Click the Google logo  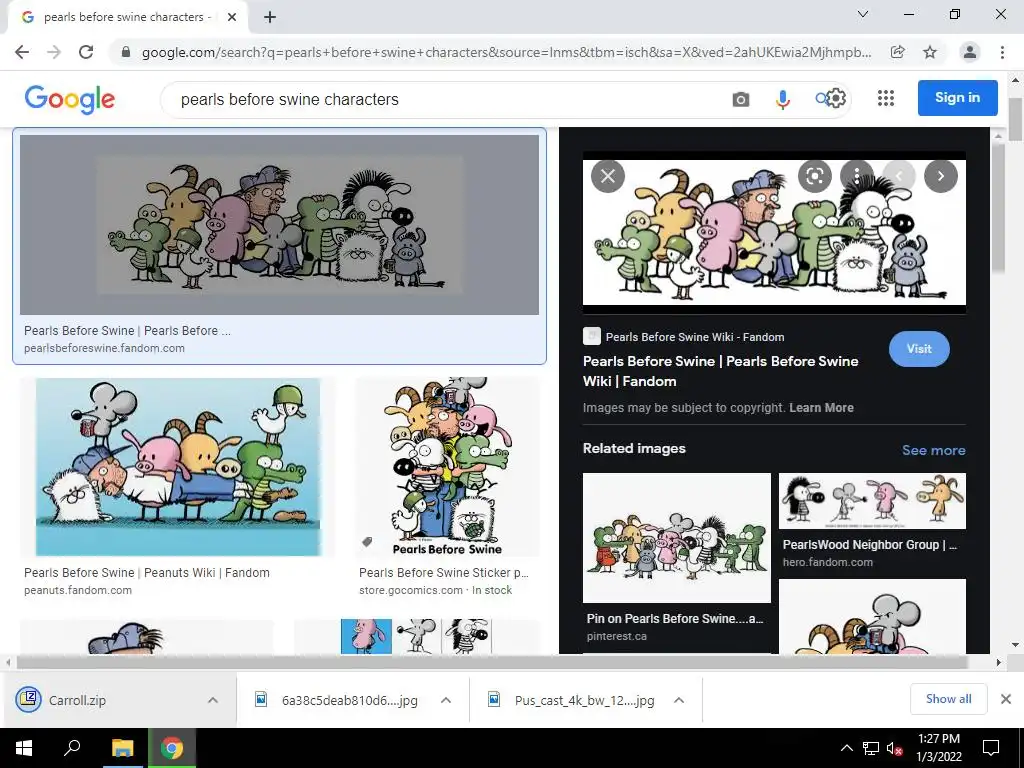70,99
